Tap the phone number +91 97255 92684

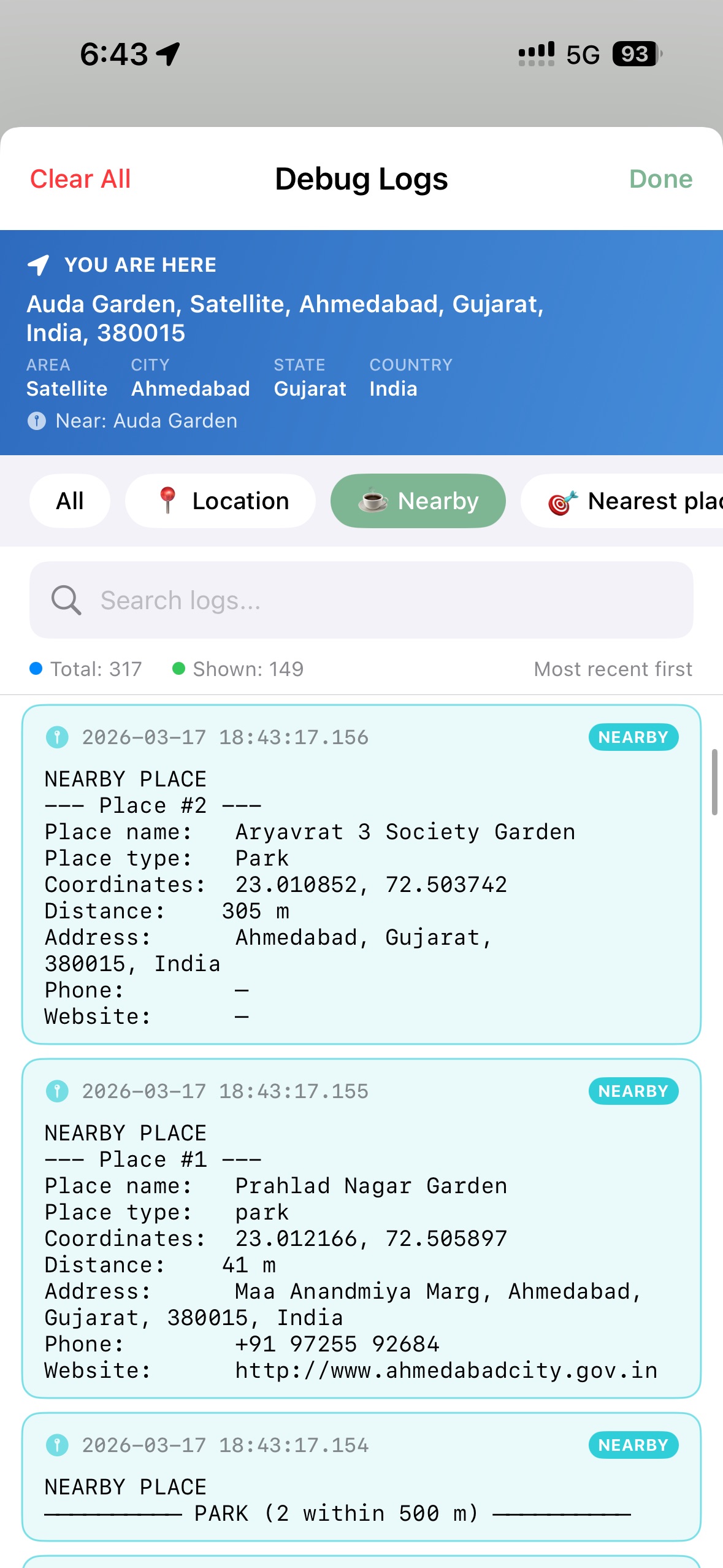pos(337,1344)
